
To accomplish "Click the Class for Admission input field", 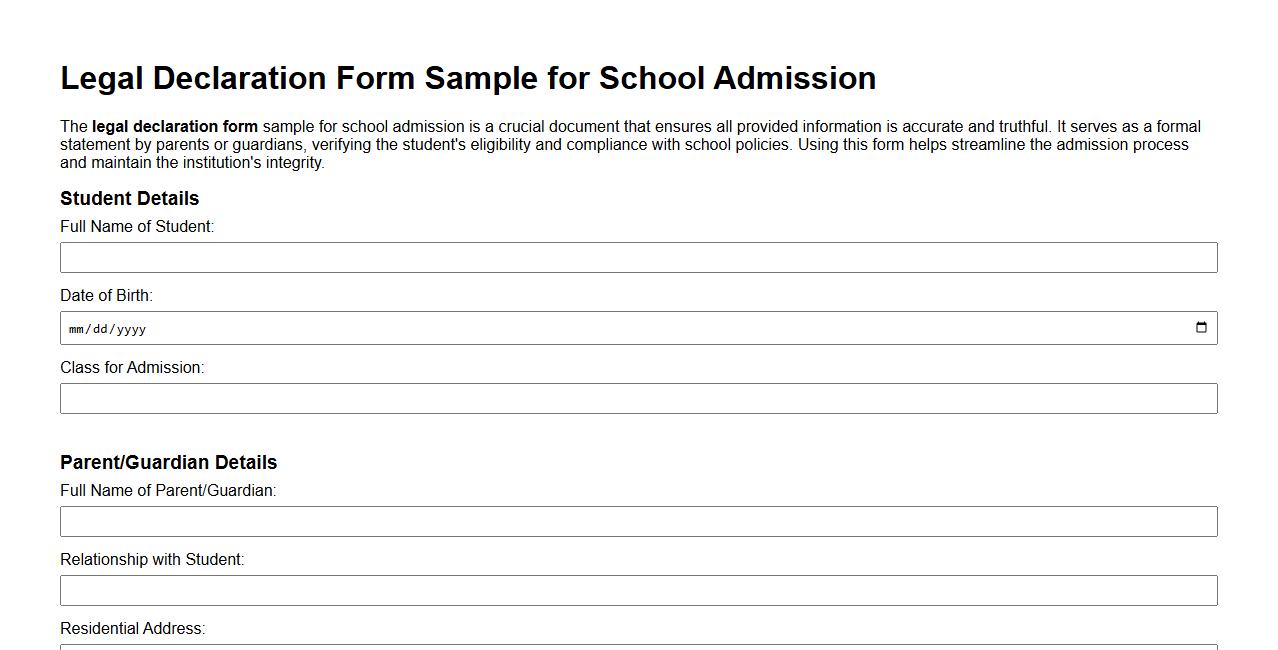I will coord(639,398).
